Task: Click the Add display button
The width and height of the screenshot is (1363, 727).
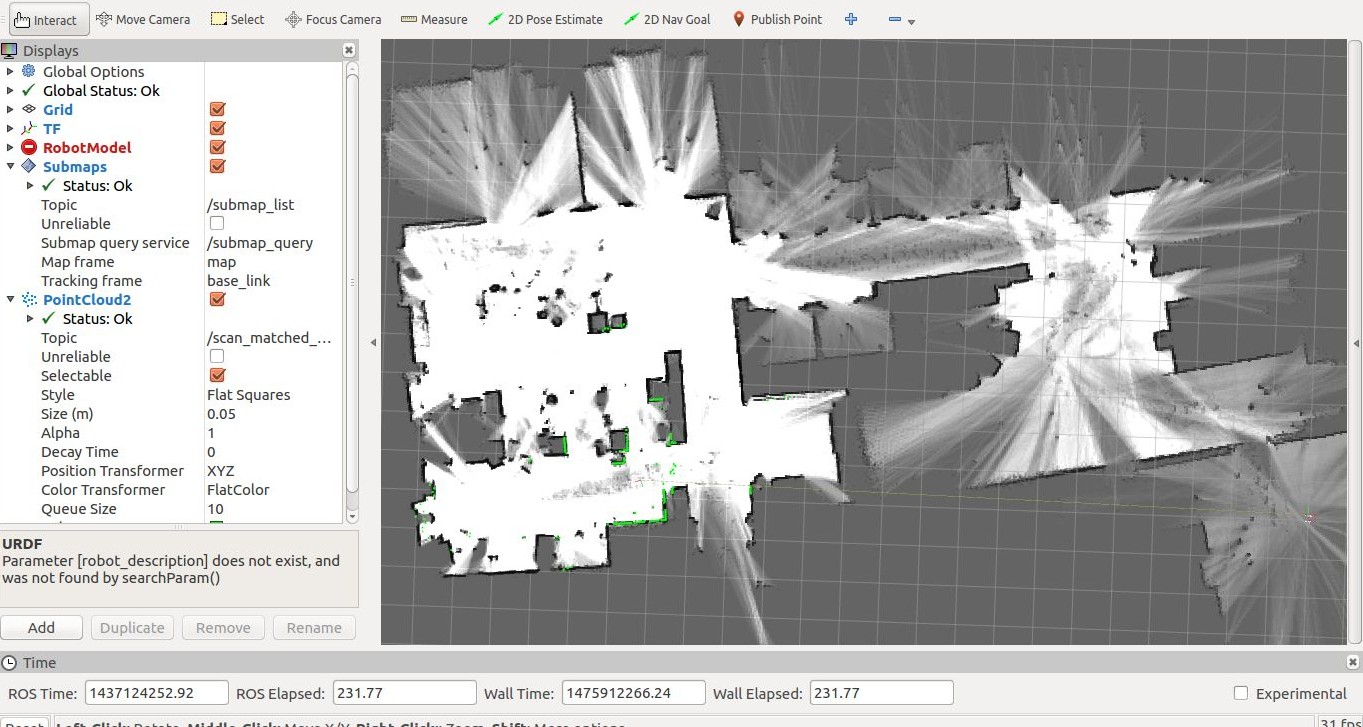Action: click(41, 628)
